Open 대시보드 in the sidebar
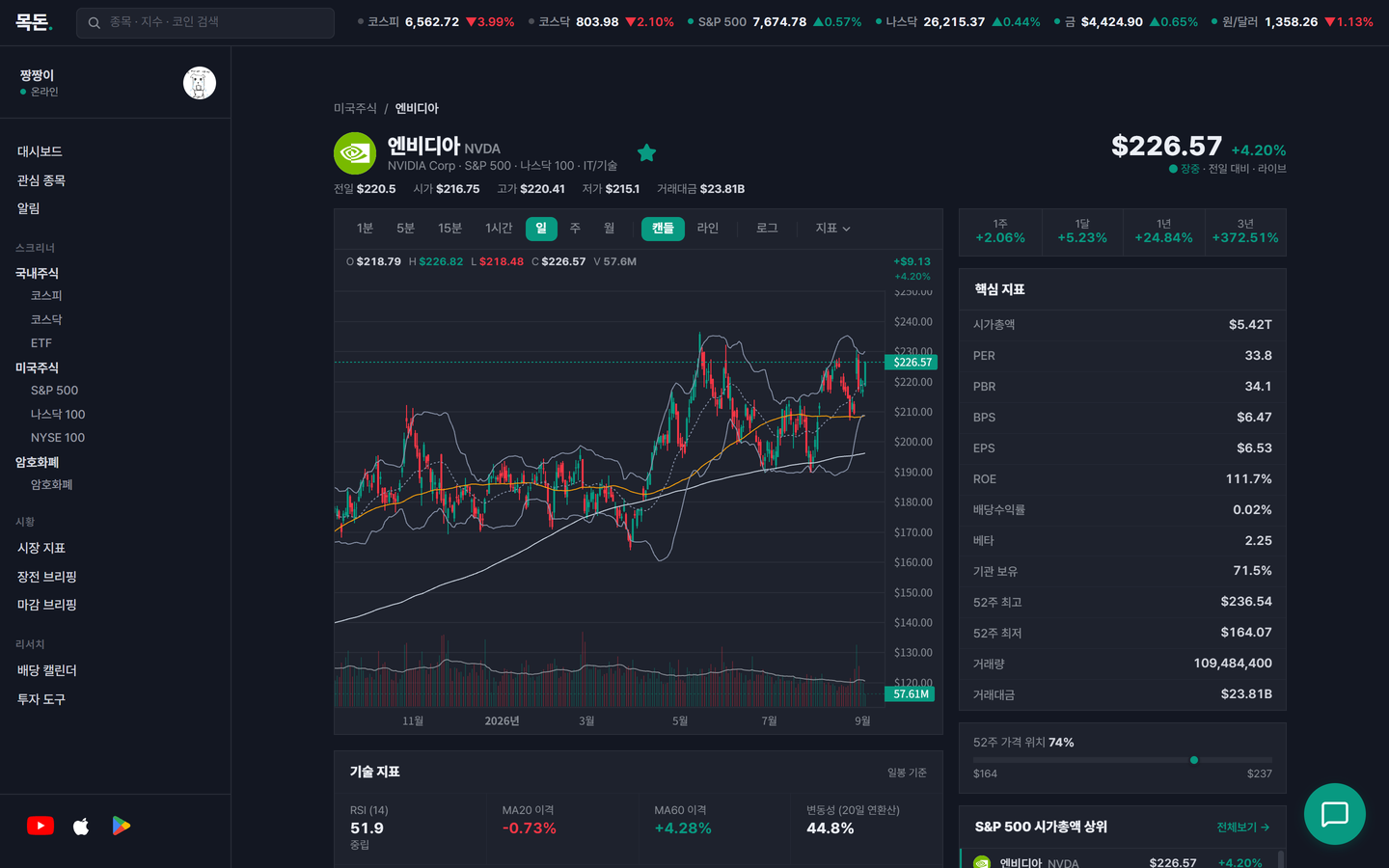The width and height of the screenshot is (1389, 868). coord(40,151)
